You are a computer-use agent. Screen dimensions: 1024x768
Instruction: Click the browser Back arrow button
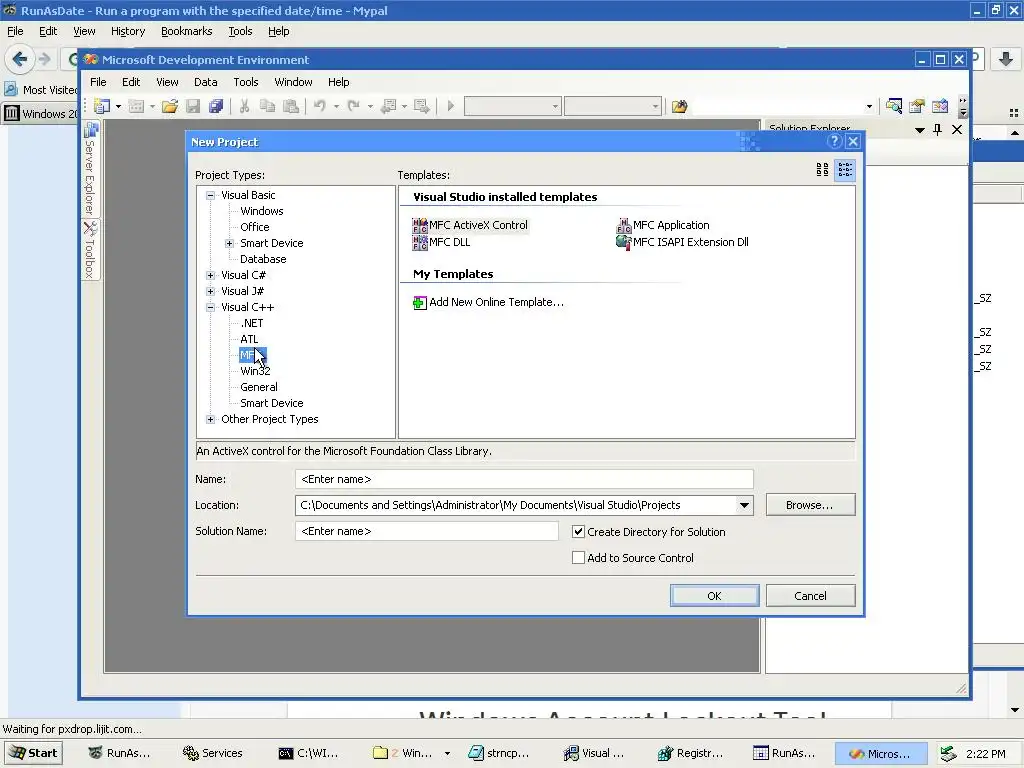point(20,59)
